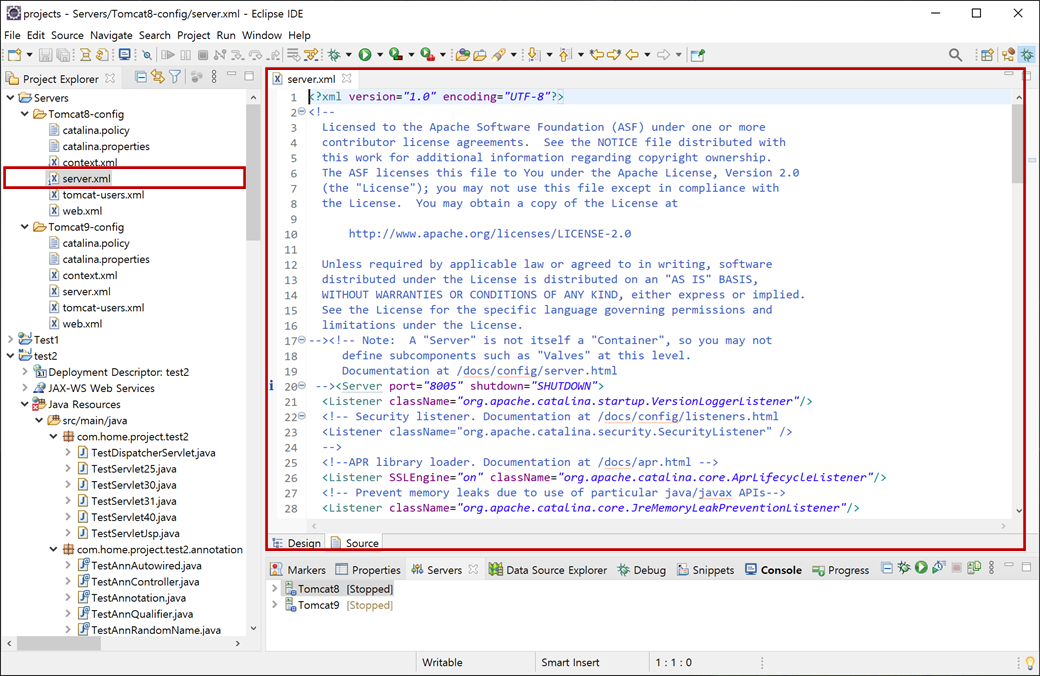The height and width of the screenshot is (676, 1040).
Task: Click Publish to server icon in Servers view
Action: point(974,568)
